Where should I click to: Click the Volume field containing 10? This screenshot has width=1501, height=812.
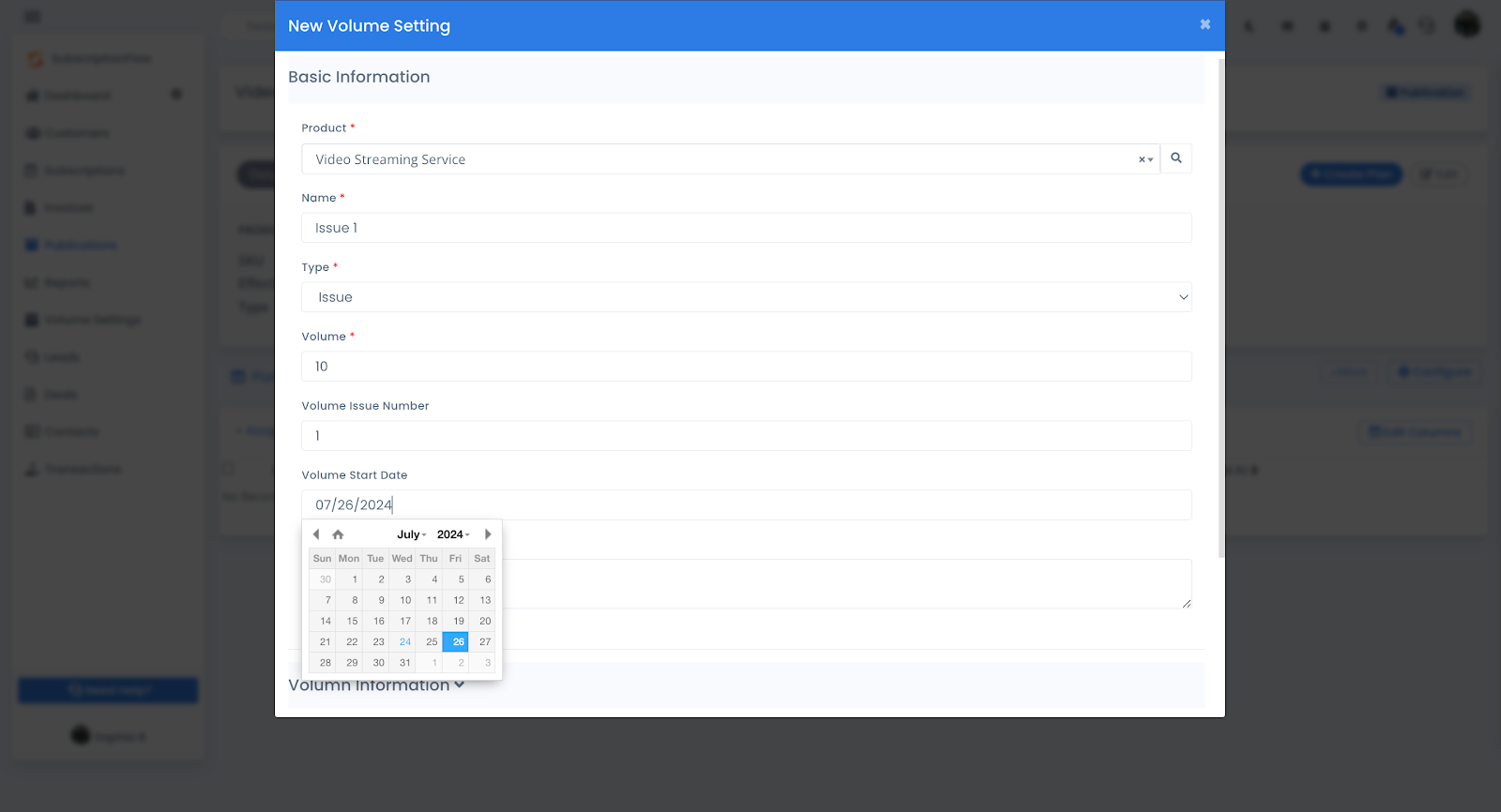(746, 367)
